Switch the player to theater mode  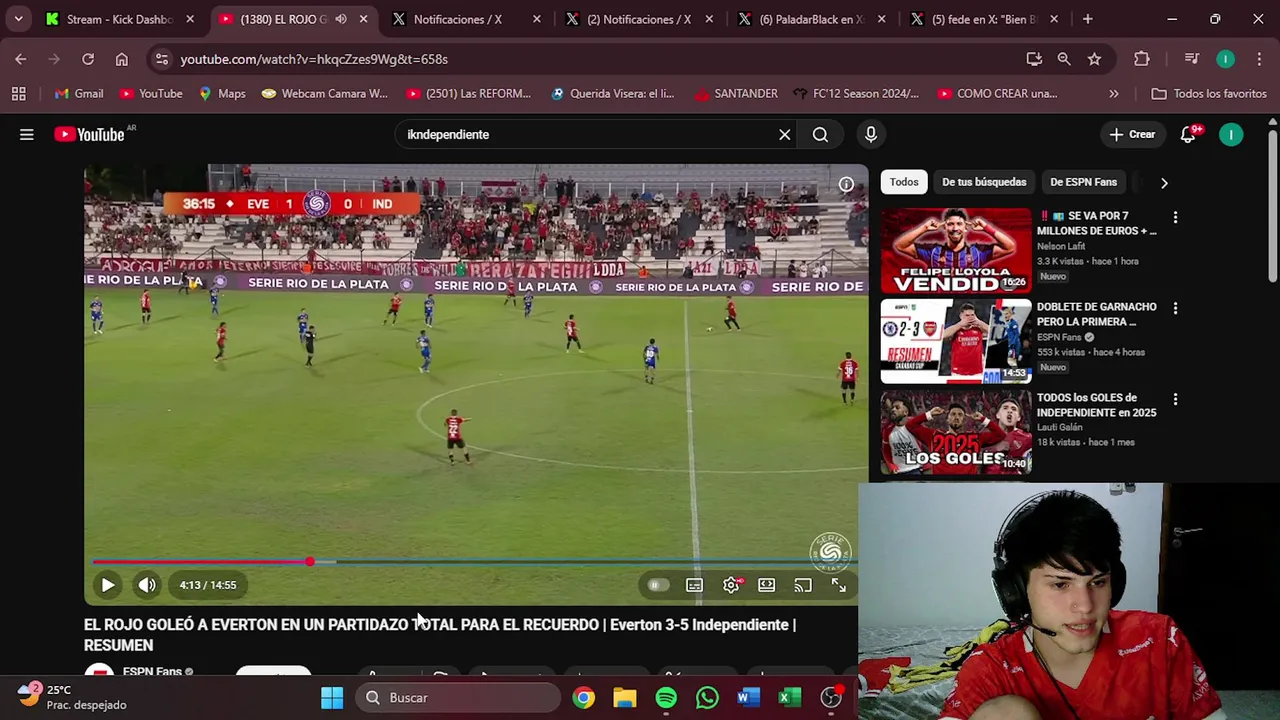[766, 585]
